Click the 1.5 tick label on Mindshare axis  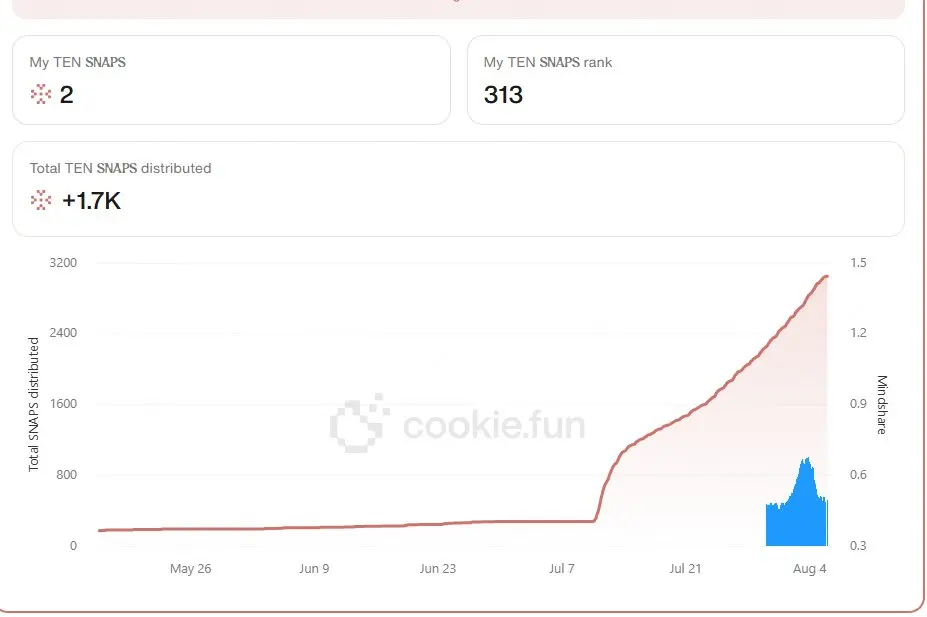tap(858, 262)
